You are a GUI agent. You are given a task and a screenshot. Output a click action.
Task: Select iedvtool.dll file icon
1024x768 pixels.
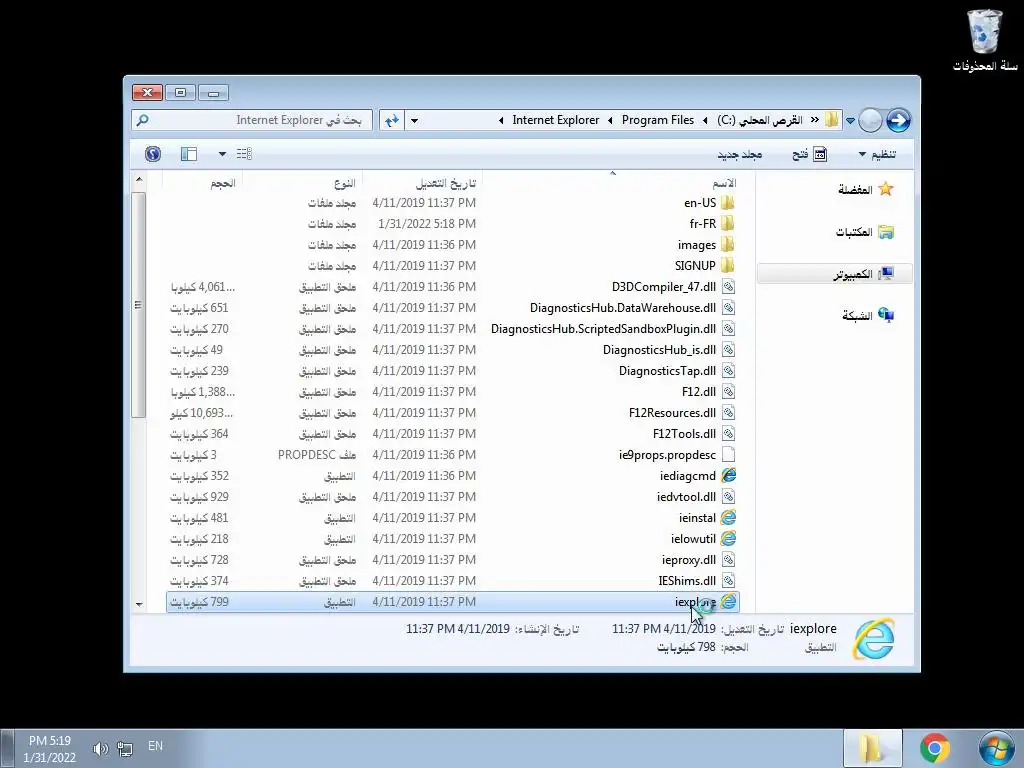[x=728, y=496]
